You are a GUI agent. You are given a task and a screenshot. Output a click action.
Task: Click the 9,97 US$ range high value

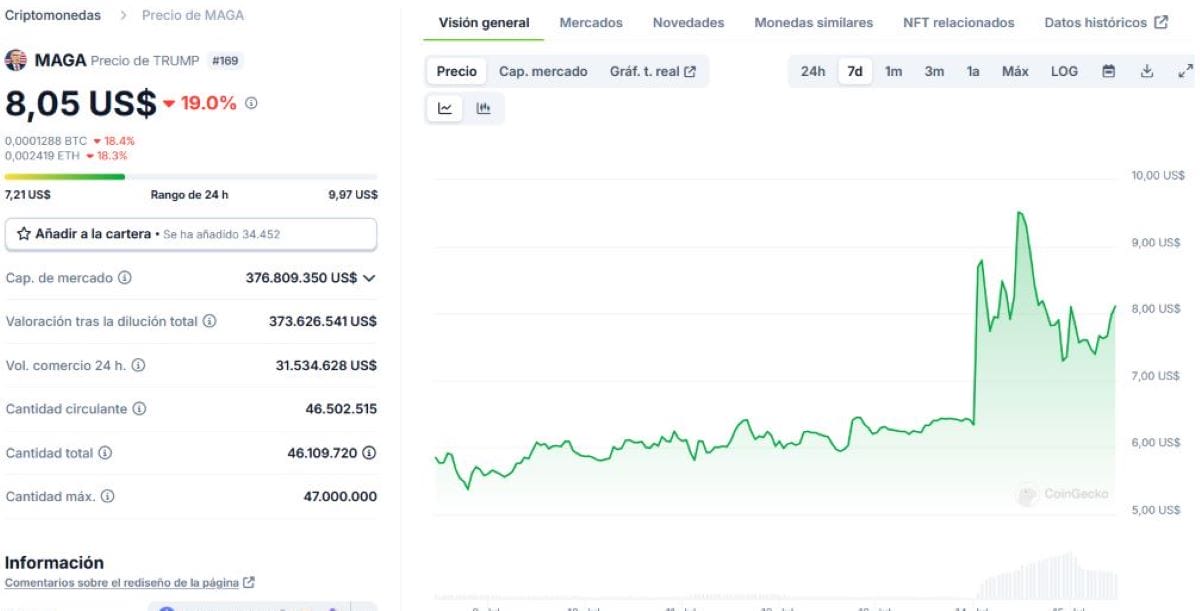point(353,195)
